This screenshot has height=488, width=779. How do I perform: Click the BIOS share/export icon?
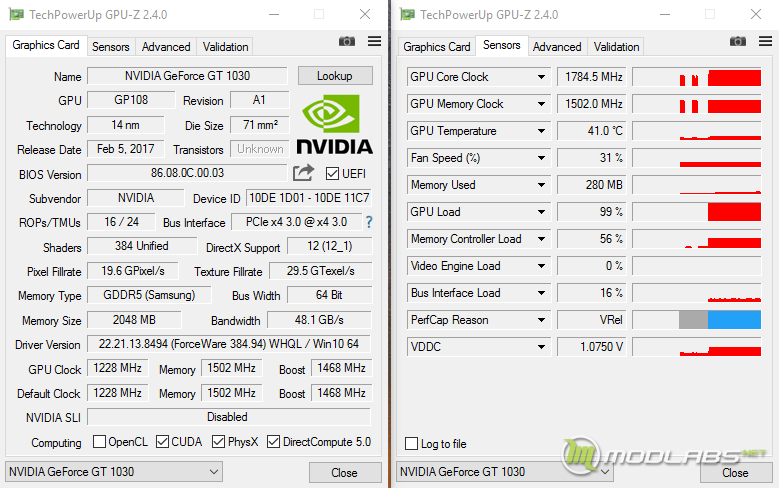pos(303,173)
